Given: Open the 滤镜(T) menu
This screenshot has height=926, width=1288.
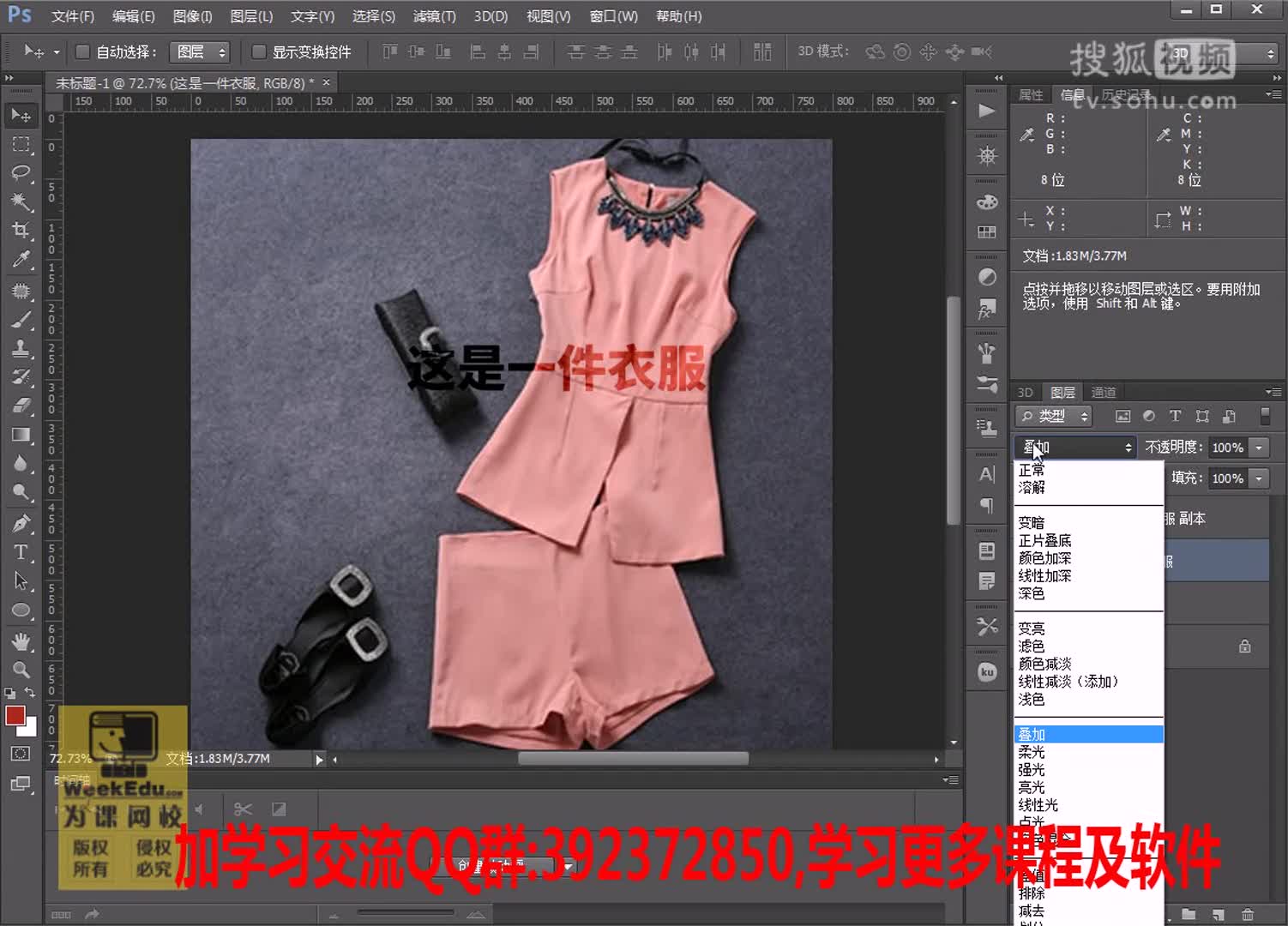Looking at the screenshot, I should 435,16.
